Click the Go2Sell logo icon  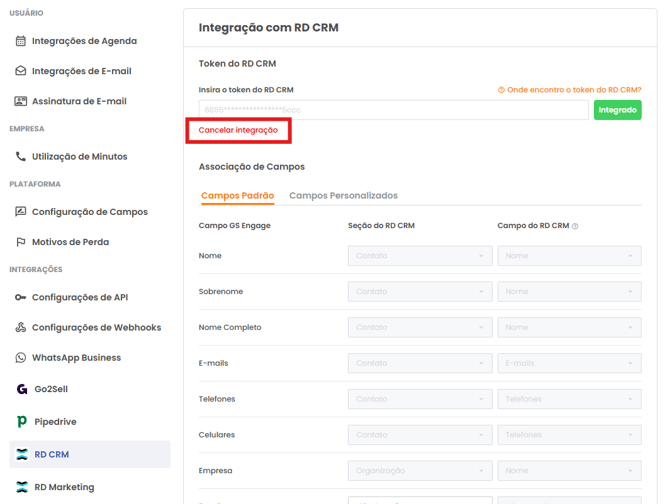tap(22, 389)
